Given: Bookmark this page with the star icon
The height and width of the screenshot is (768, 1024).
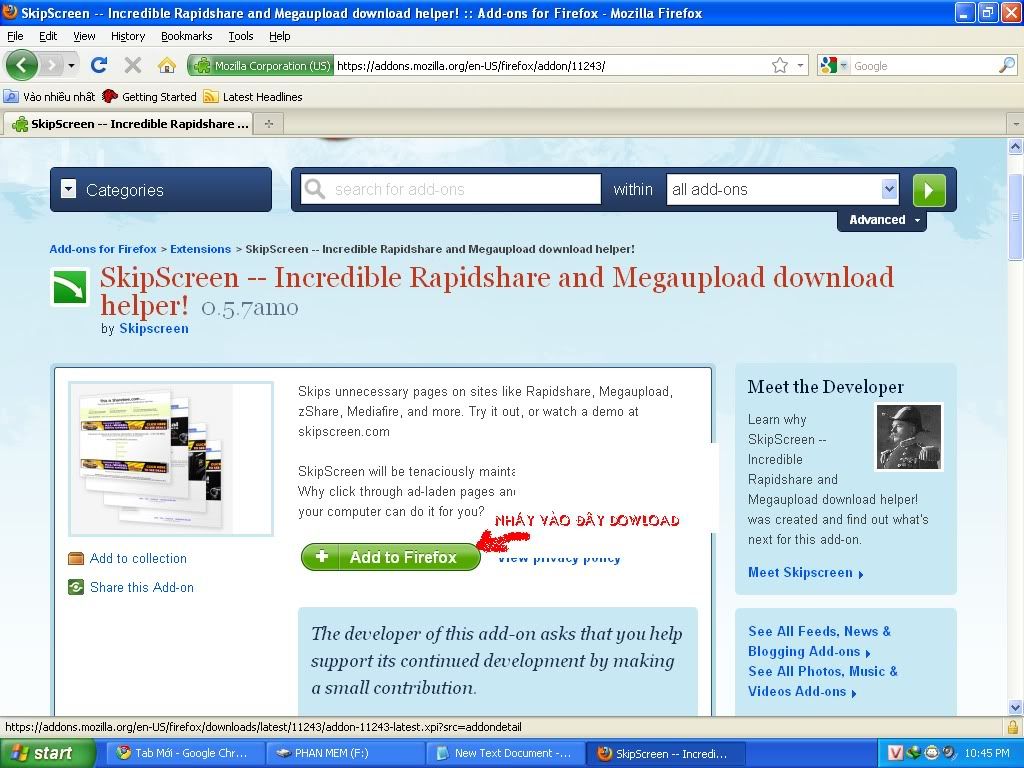Looking at the screenshot, I should click(780, 65).
